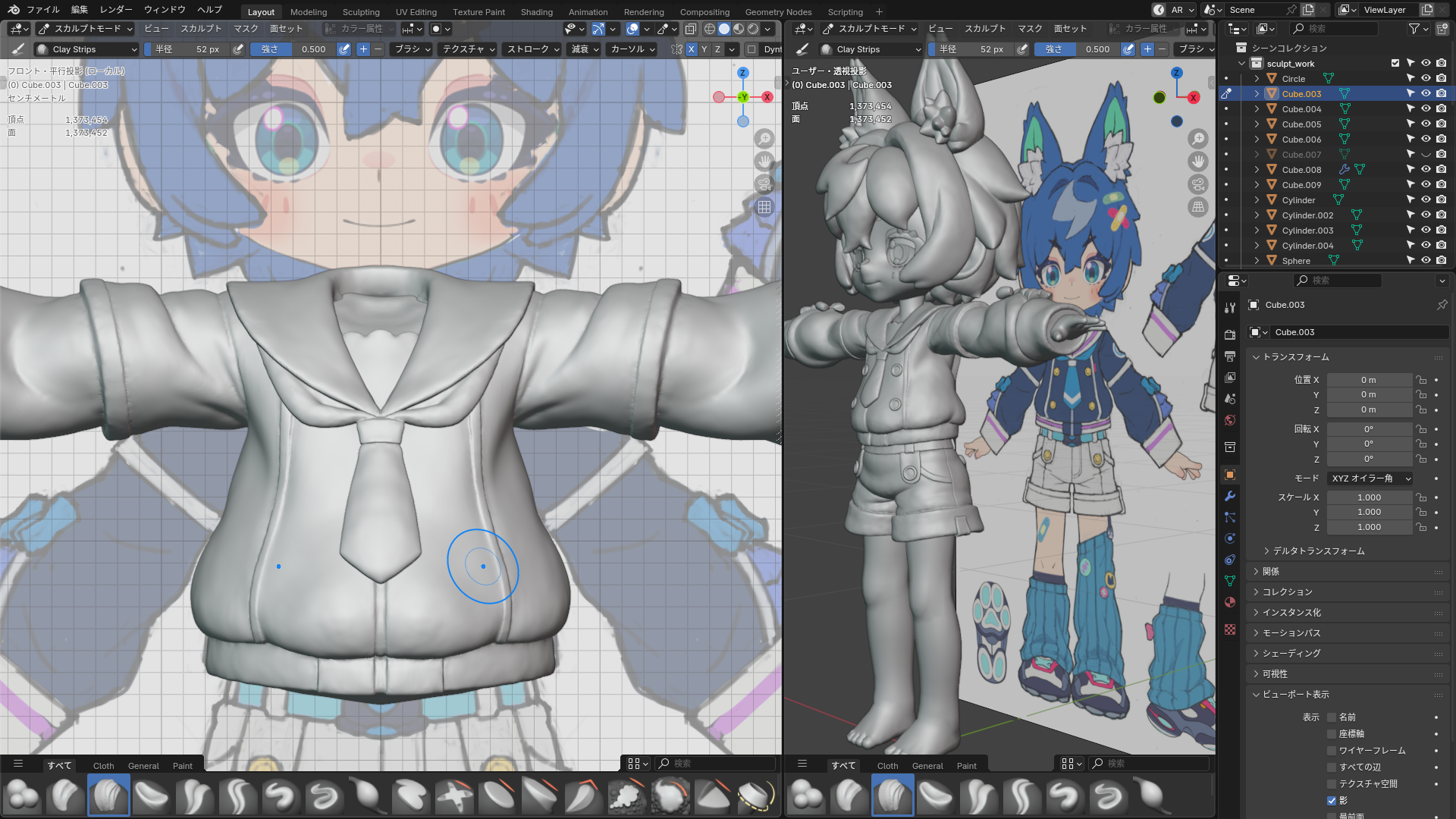This screenshot has height=819, width=1456.
Task: Open the Material properties tab icon
Action: coord(1230,603)
